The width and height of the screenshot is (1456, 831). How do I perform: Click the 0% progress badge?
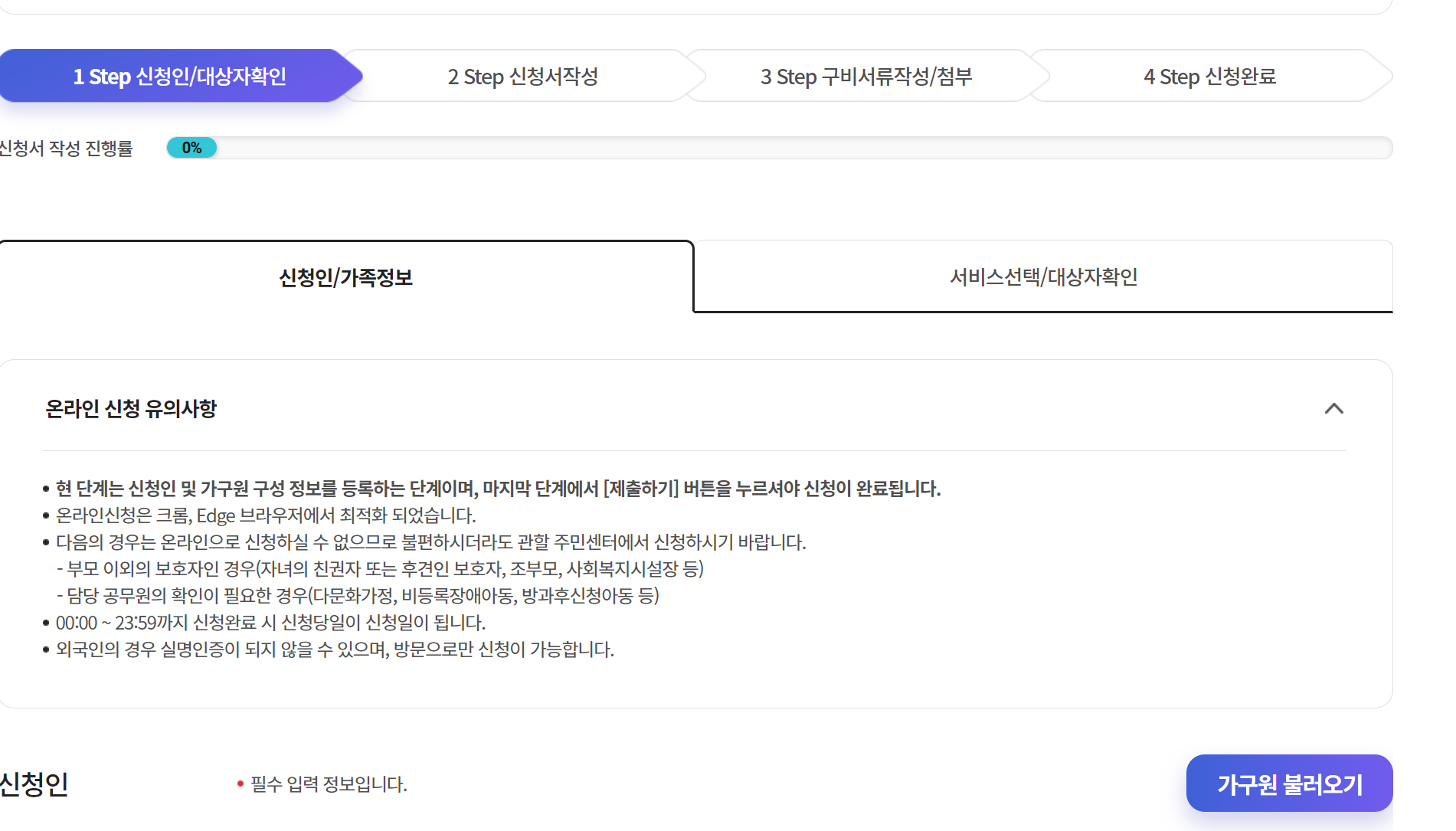[x=191, y=147]
